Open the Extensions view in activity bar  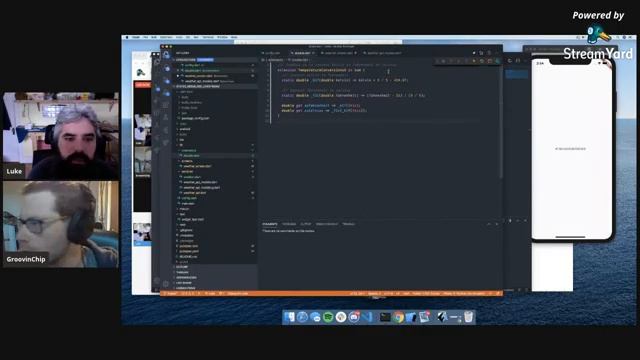coord(165,105)
